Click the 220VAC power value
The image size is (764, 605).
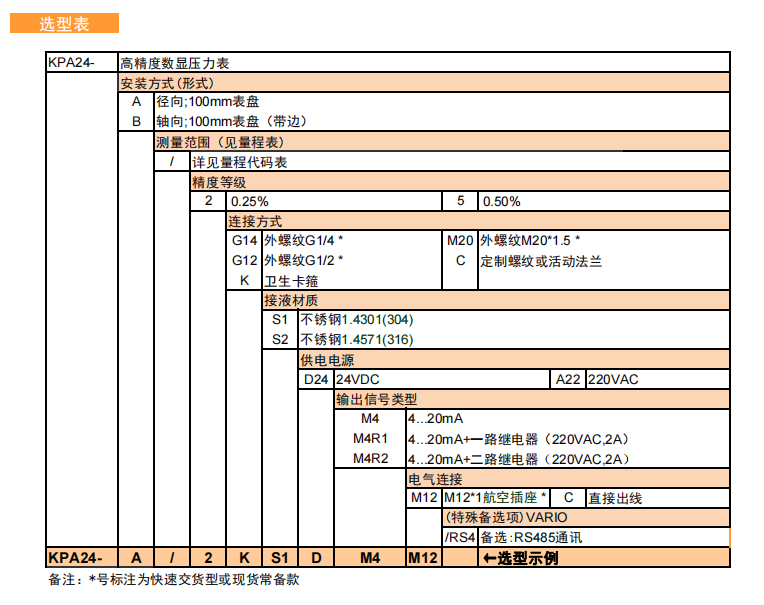pos(613,379)
